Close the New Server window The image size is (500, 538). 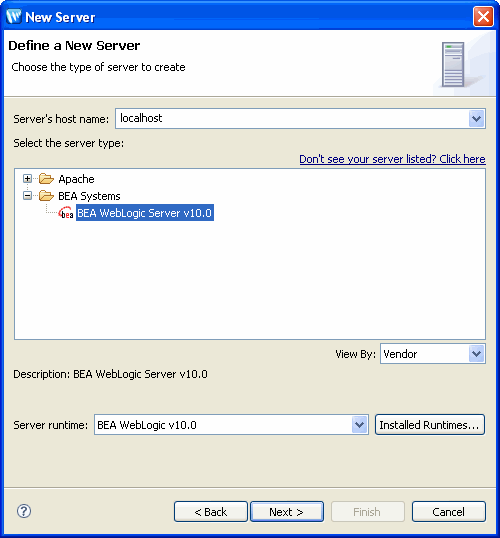tap(483, 16)
